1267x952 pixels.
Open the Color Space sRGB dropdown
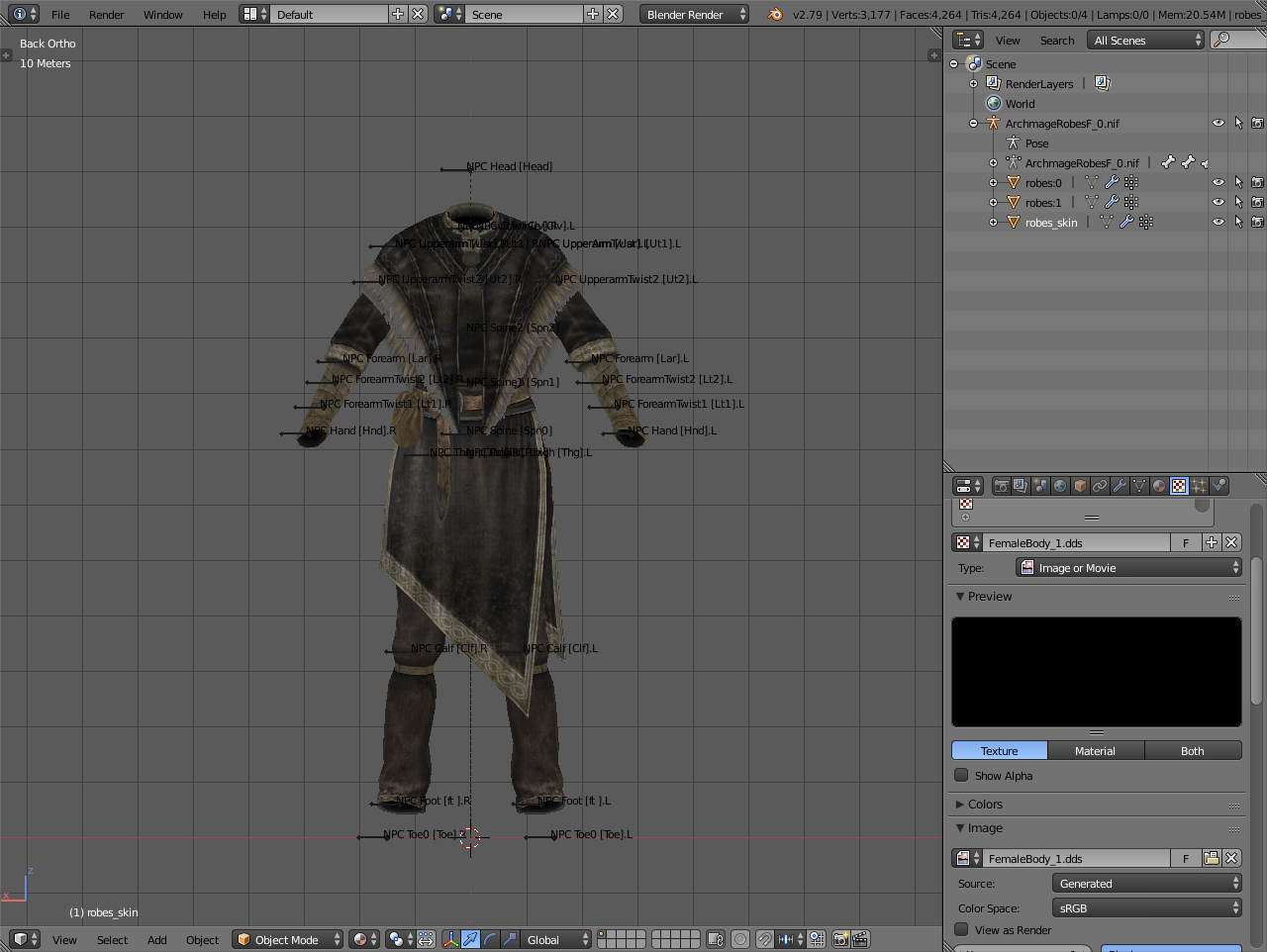[1146, 907]
